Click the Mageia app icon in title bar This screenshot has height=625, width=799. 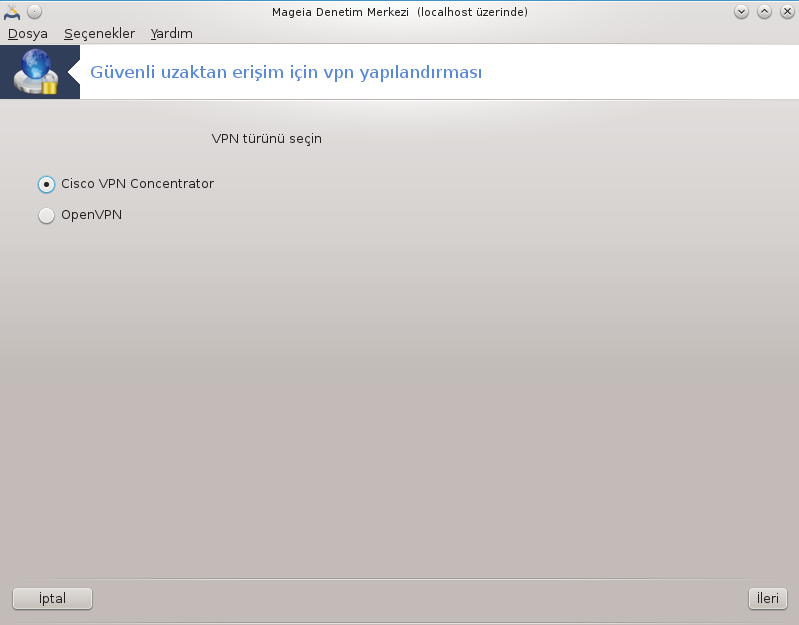[12, 12]
